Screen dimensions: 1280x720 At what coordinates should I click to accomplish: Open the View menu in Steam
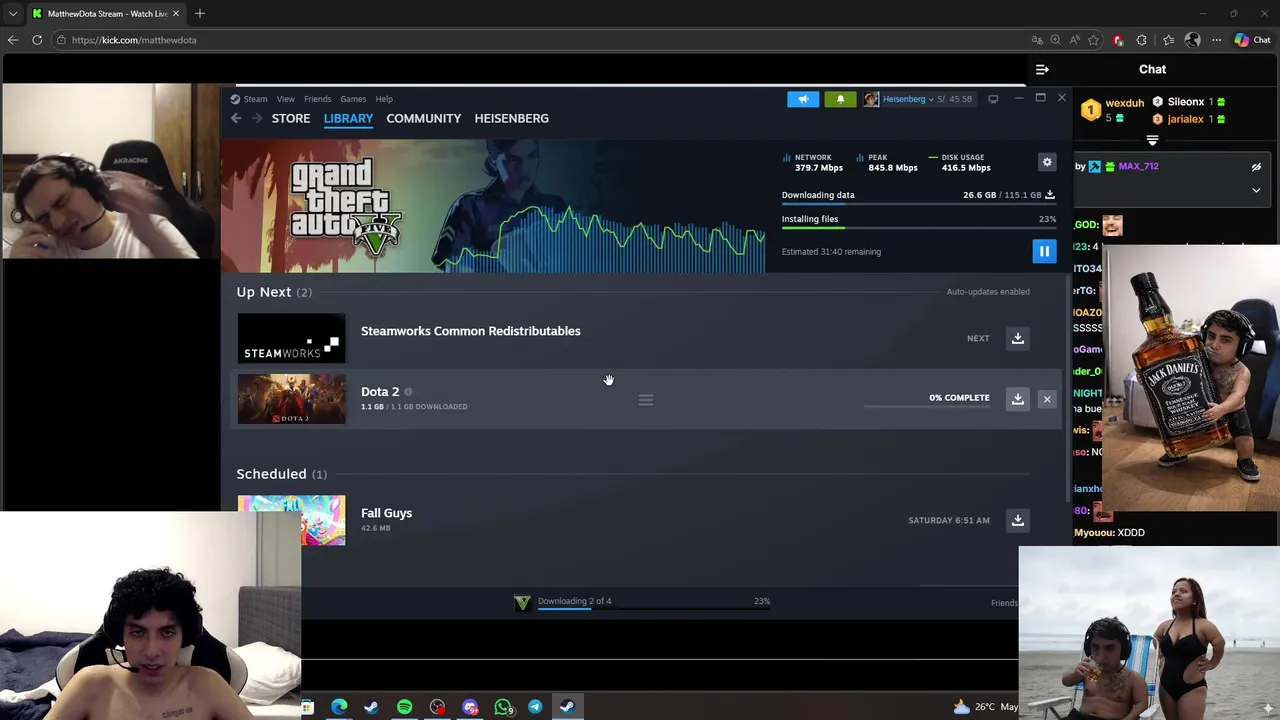click(286, 99)
